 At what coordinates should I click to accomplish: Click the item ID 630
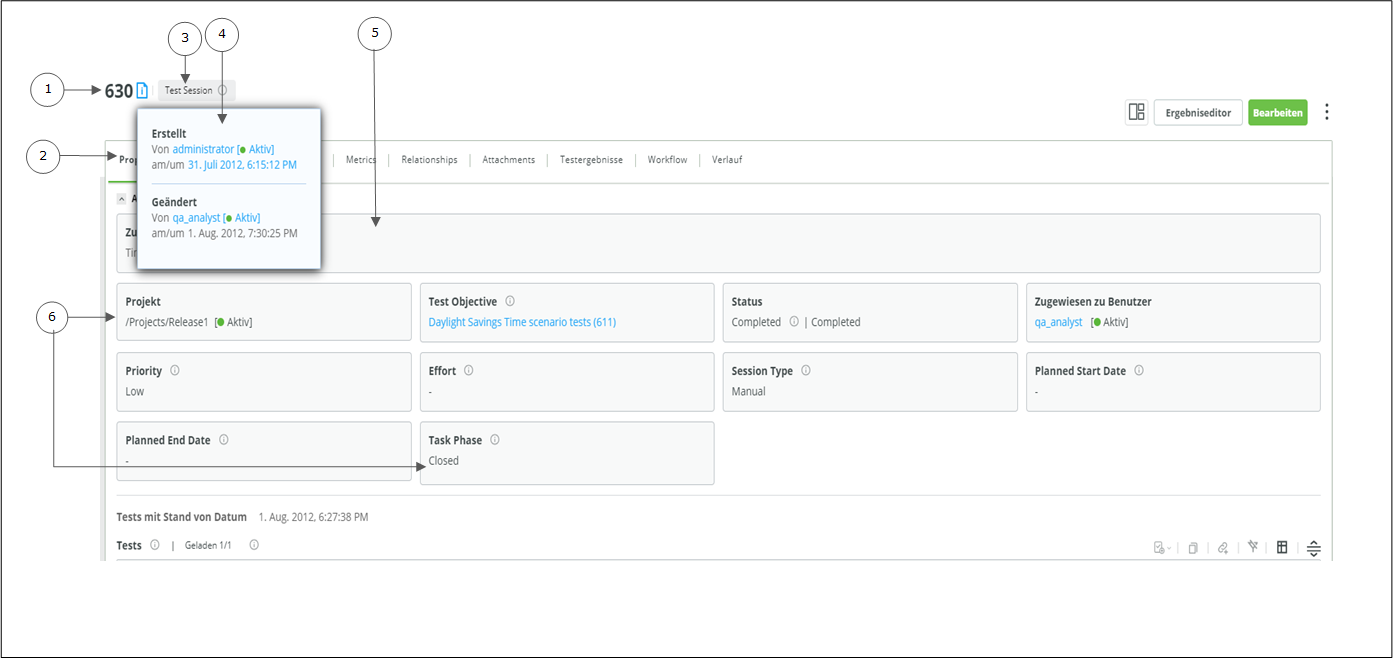(119, 91)
